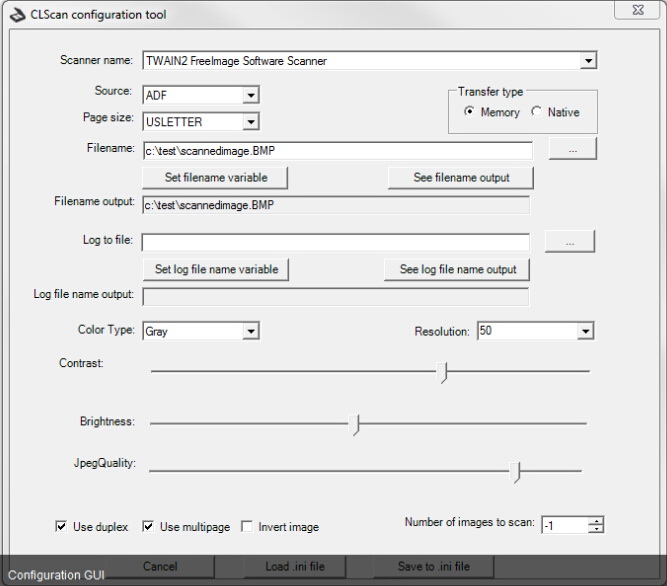667x586 pixels.
Task: Toggle the Use multipage checkbox
Action: (x=148, y=526)
